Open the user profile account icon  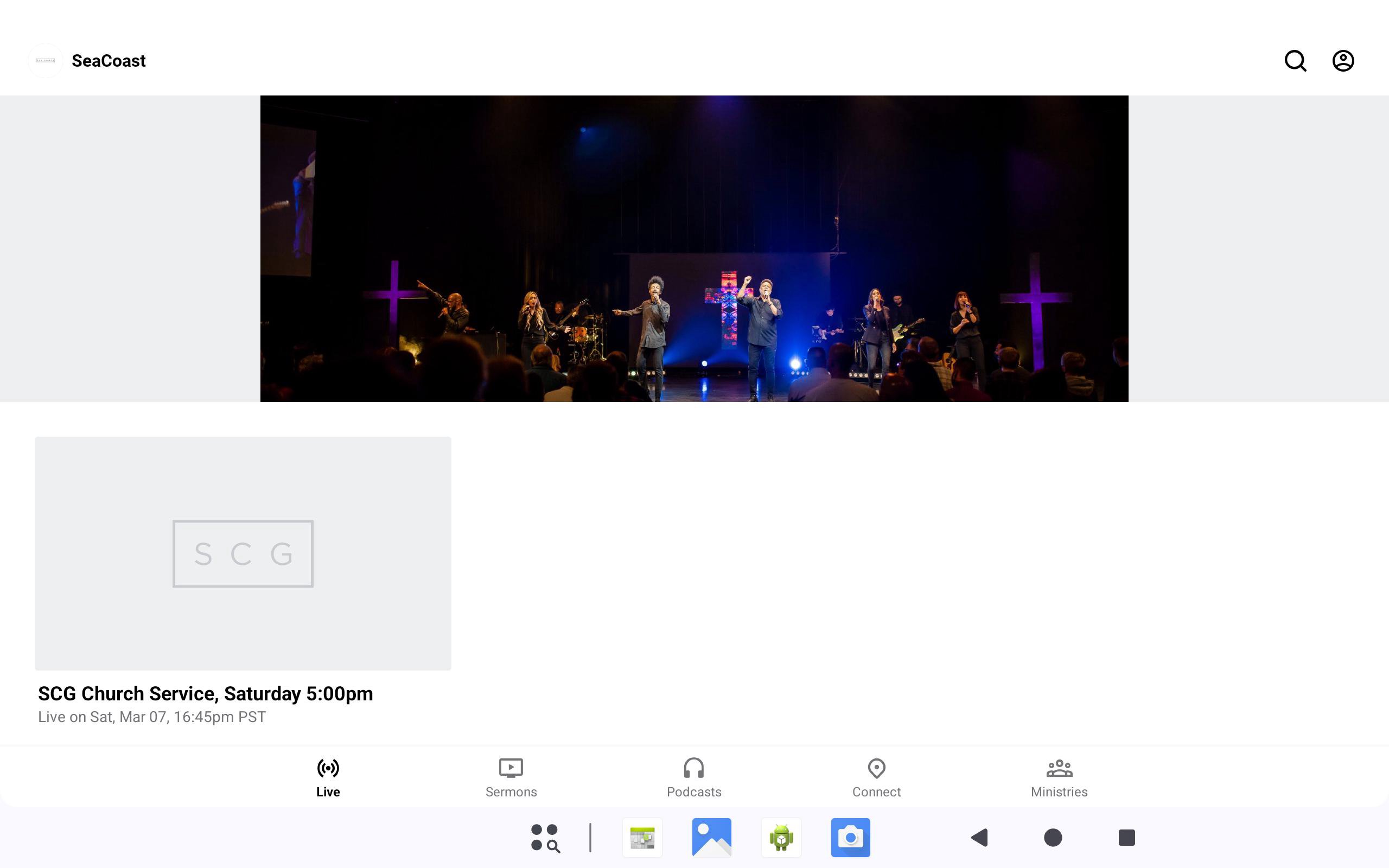point(1342,61)
